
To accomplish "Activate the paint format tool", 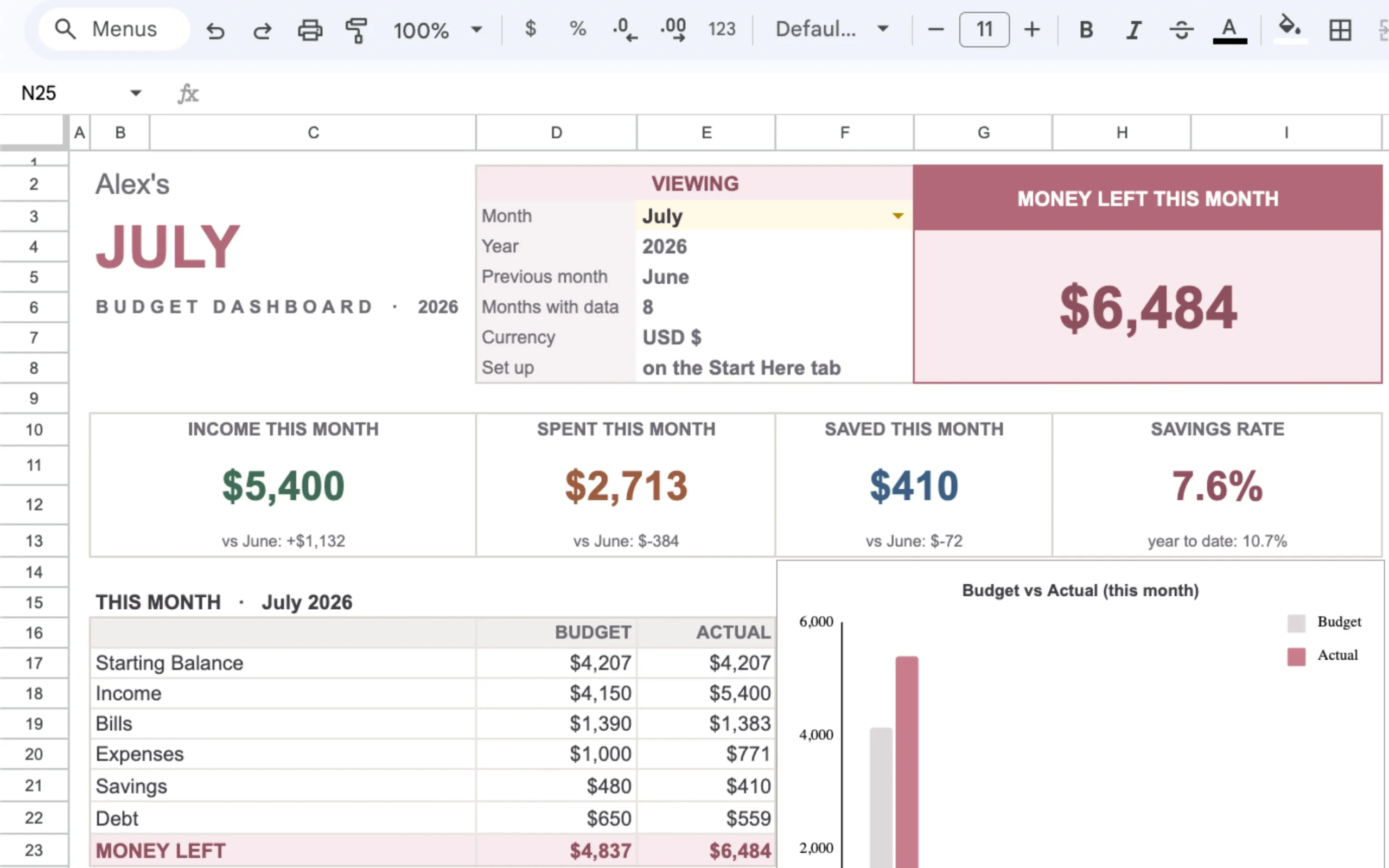I will click(x=356, y=30).
